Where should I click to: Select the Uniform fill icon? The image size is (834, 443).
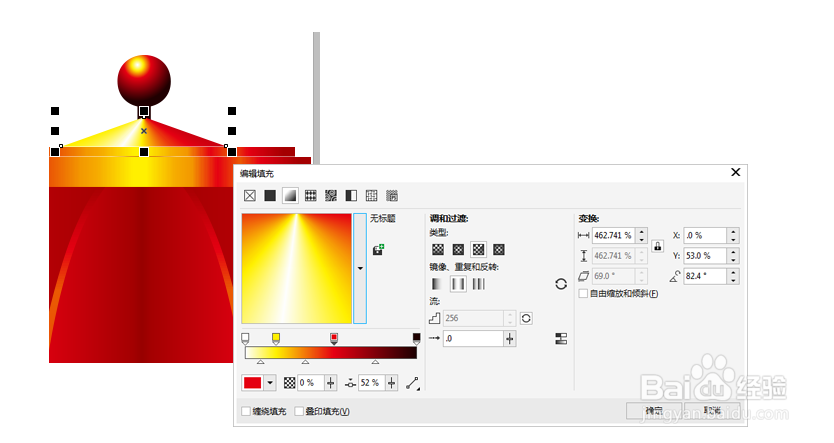tap(270, 196)
